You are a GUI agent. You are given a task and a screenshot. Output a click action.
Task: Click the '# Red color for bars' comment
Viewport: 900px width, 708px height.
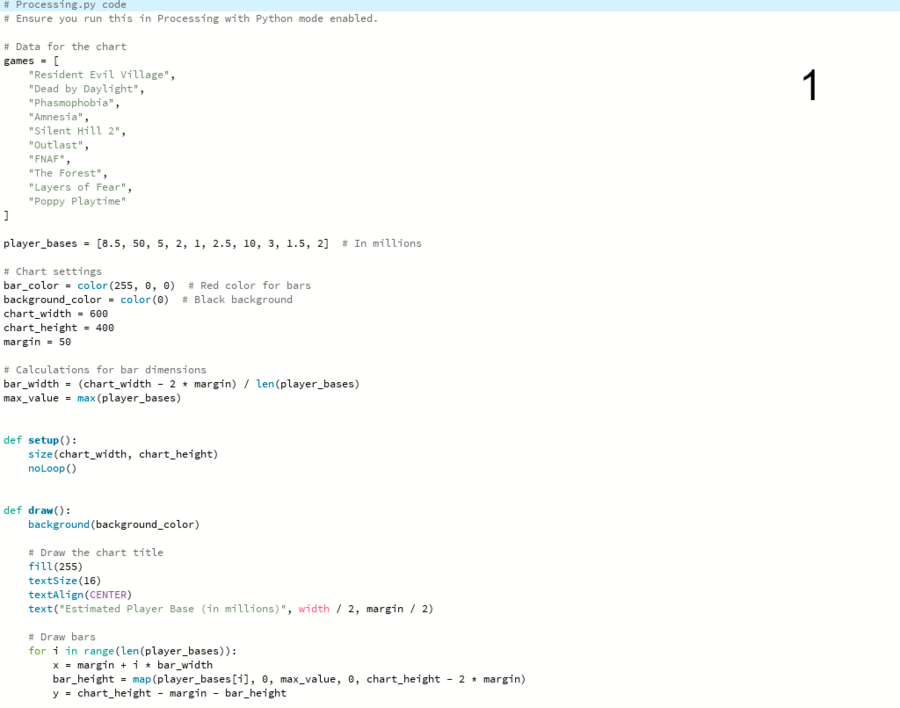point(249,285)
